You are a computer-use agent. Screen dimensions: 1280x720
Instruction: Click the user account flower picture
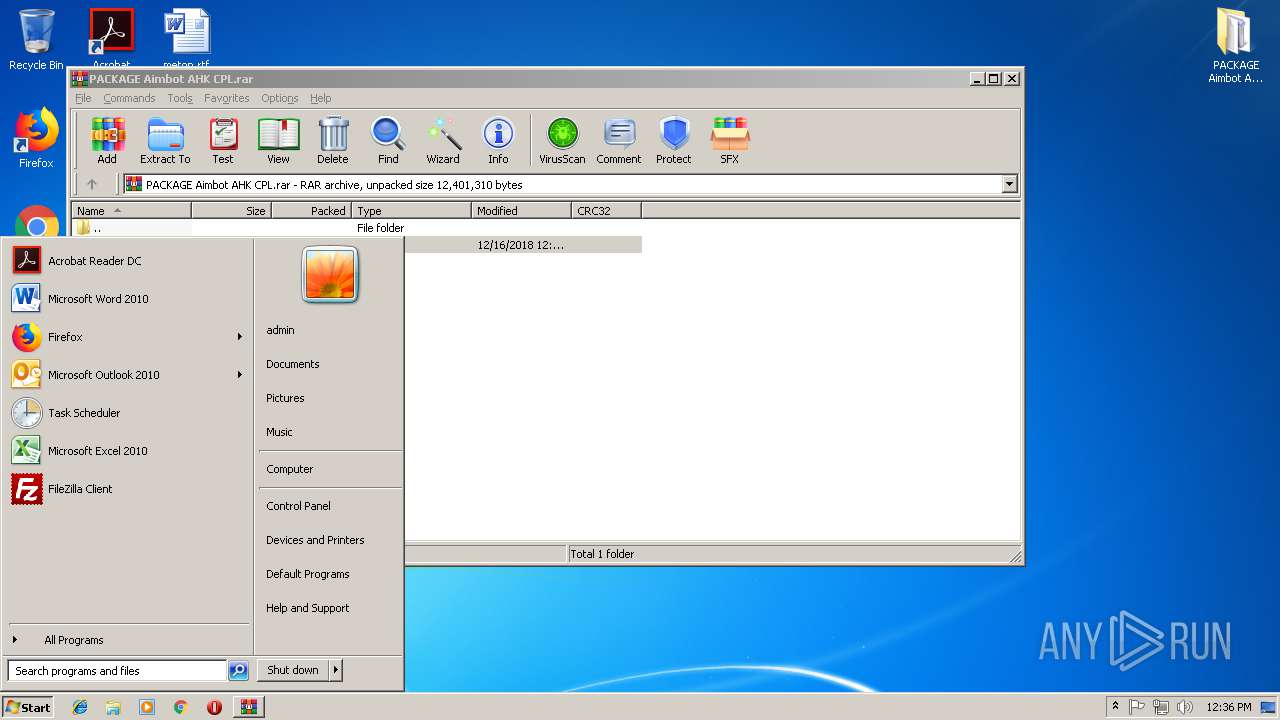pyautogui.click(x=330, y=275)
